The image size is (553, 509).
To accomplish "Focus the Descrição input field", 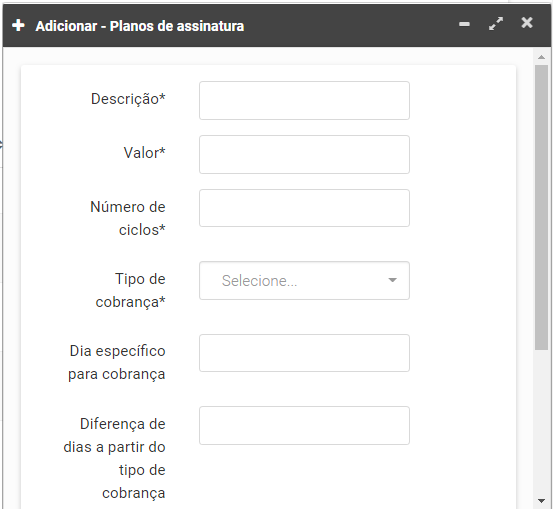I will (x=304, y=101).
